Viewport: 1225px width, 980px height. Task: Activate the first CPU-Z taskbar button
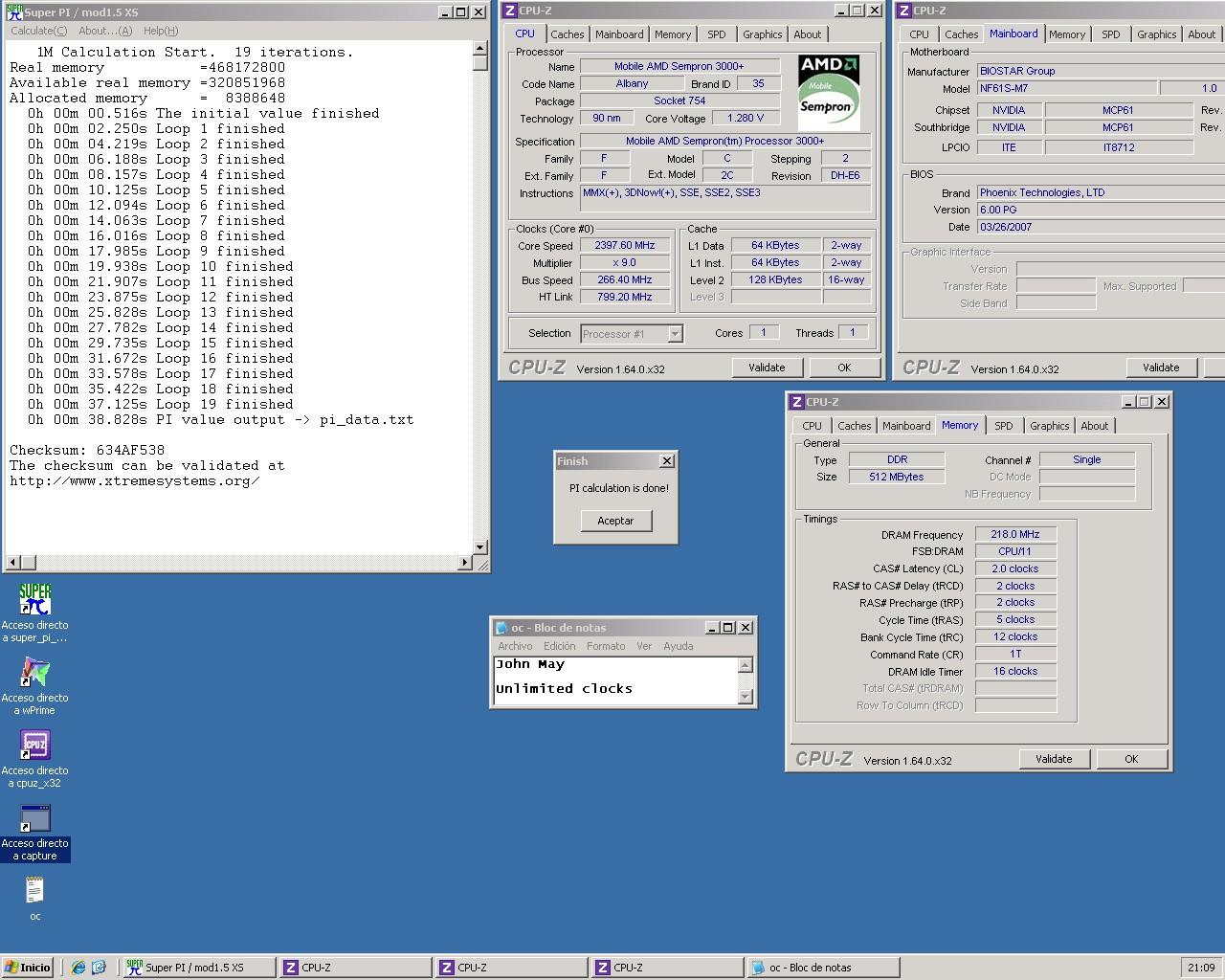(355, 968)
